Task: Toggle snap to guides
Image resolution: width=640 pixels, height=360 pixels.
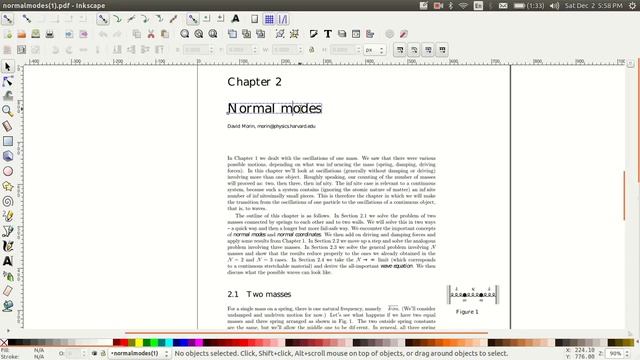Action: [x=283, y=19]
